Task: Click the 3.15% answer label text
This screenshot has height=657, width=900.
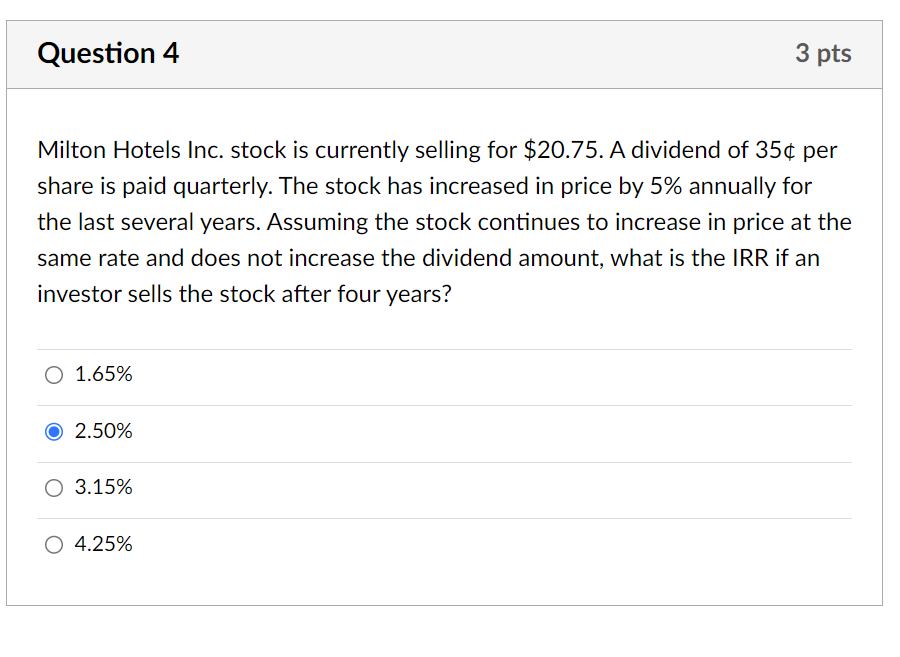Action: [x=104, y=488]
